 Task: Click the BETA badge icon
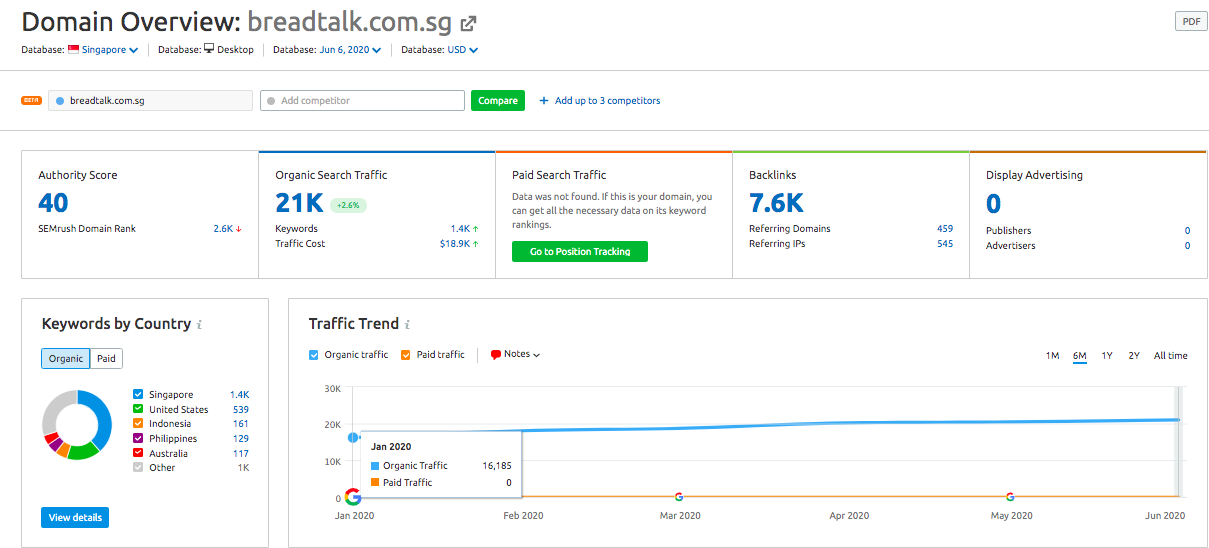pos(31,100)
